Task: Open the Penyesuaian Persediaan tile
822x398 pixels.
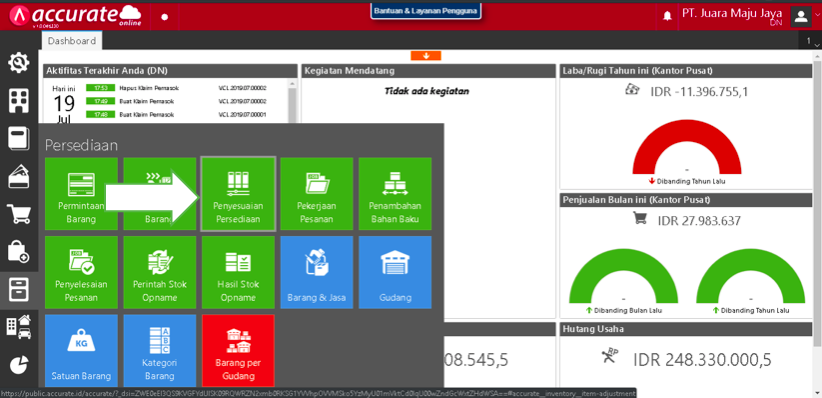Action: click(x=238, y=193)
